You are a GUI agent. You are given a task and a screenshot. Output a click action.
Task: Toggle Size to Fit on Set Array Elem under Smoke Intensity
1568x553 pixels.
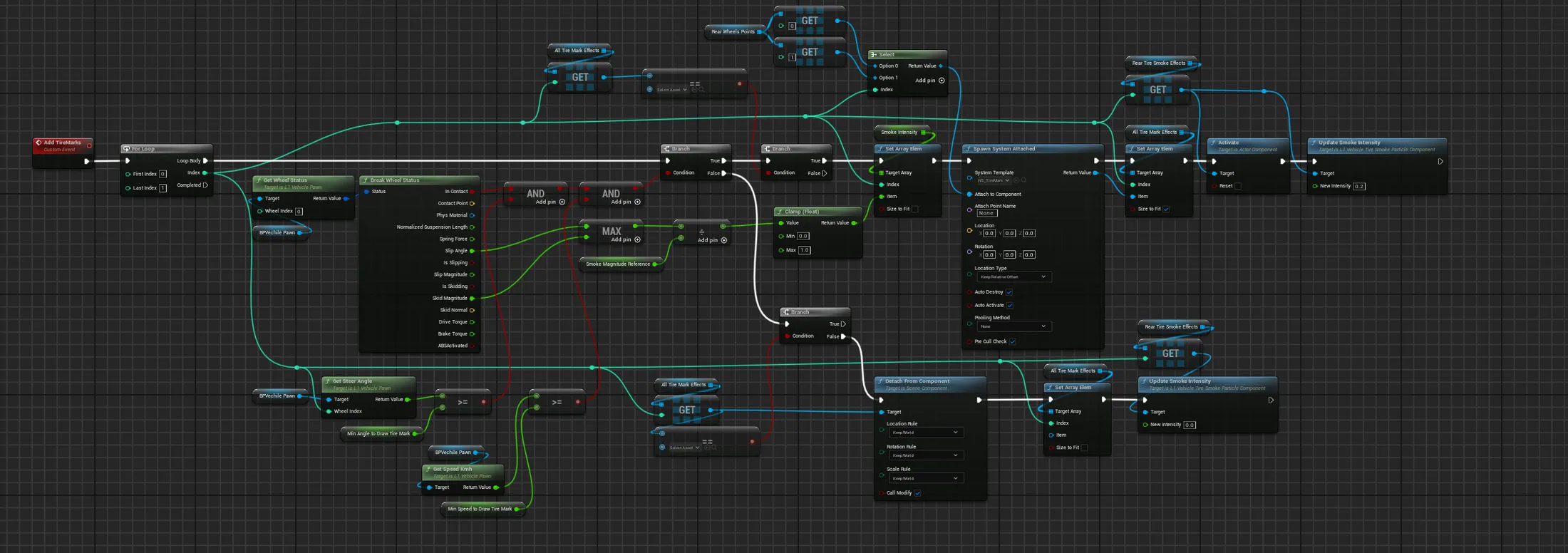(915, 209)
